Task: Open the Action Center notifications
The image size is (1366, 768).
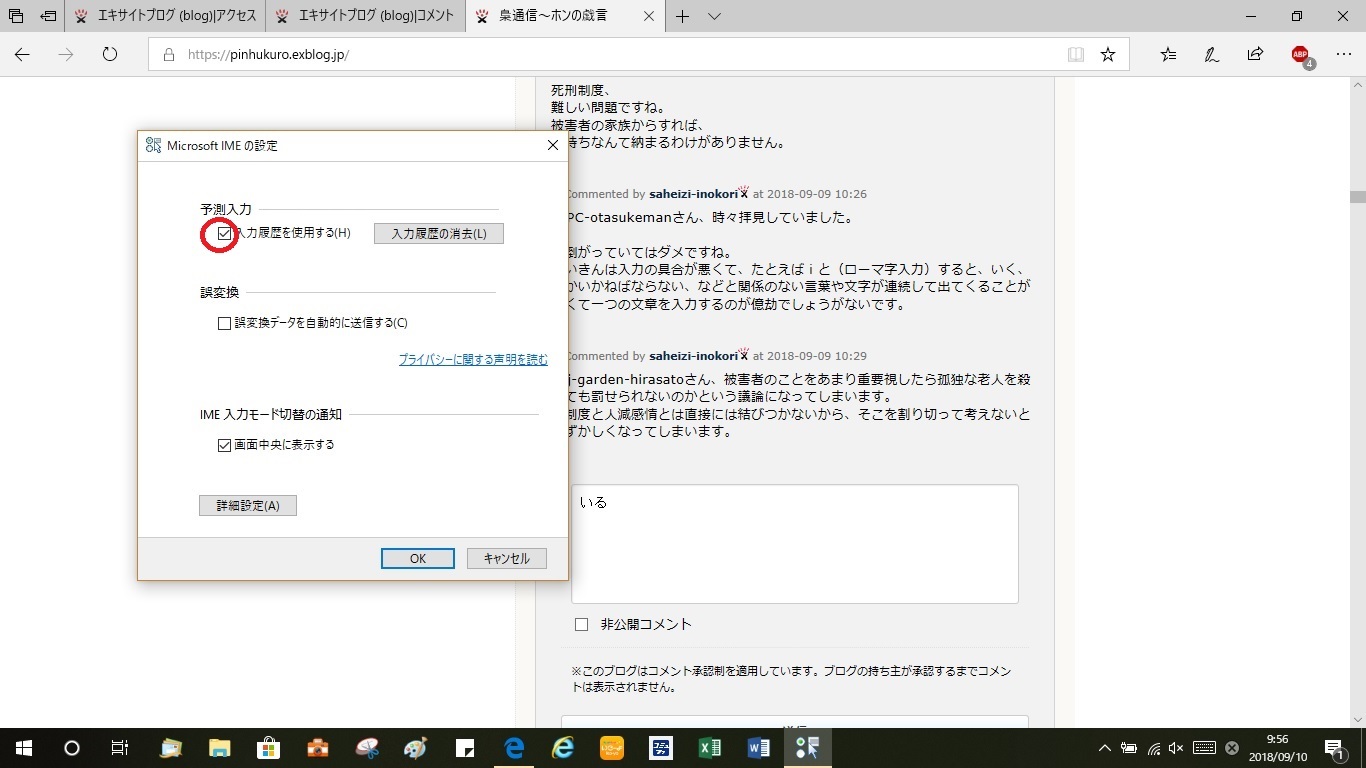Action: point(1335,748)
